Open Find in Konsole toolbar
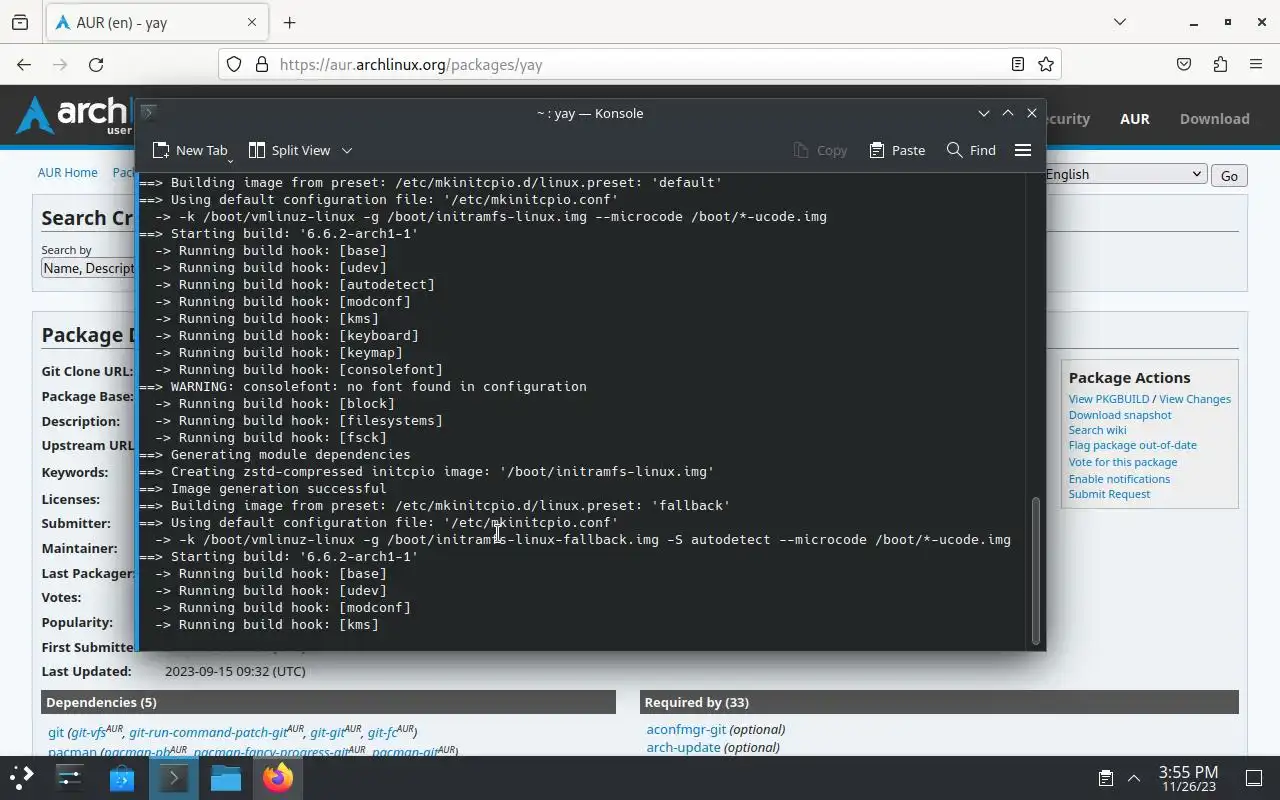1280x800 pixels. [x=971, y=150]
